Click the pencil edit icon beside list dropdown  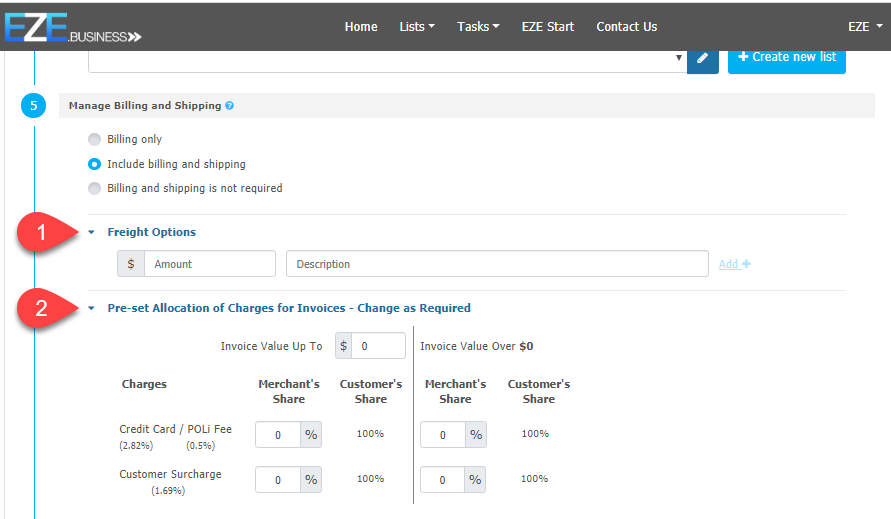pos(702,58)
